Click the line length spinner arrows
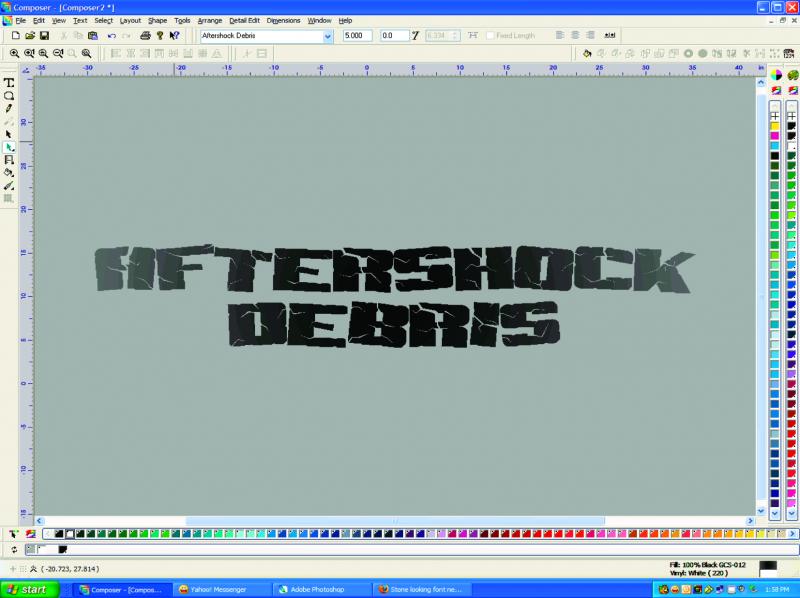 point(456,36)
